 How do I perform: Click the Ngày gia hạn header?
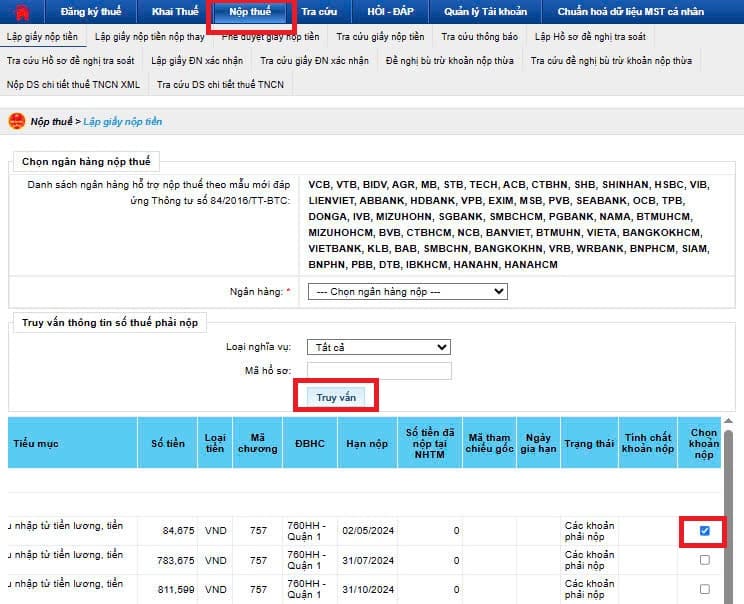tap(538, 443)
